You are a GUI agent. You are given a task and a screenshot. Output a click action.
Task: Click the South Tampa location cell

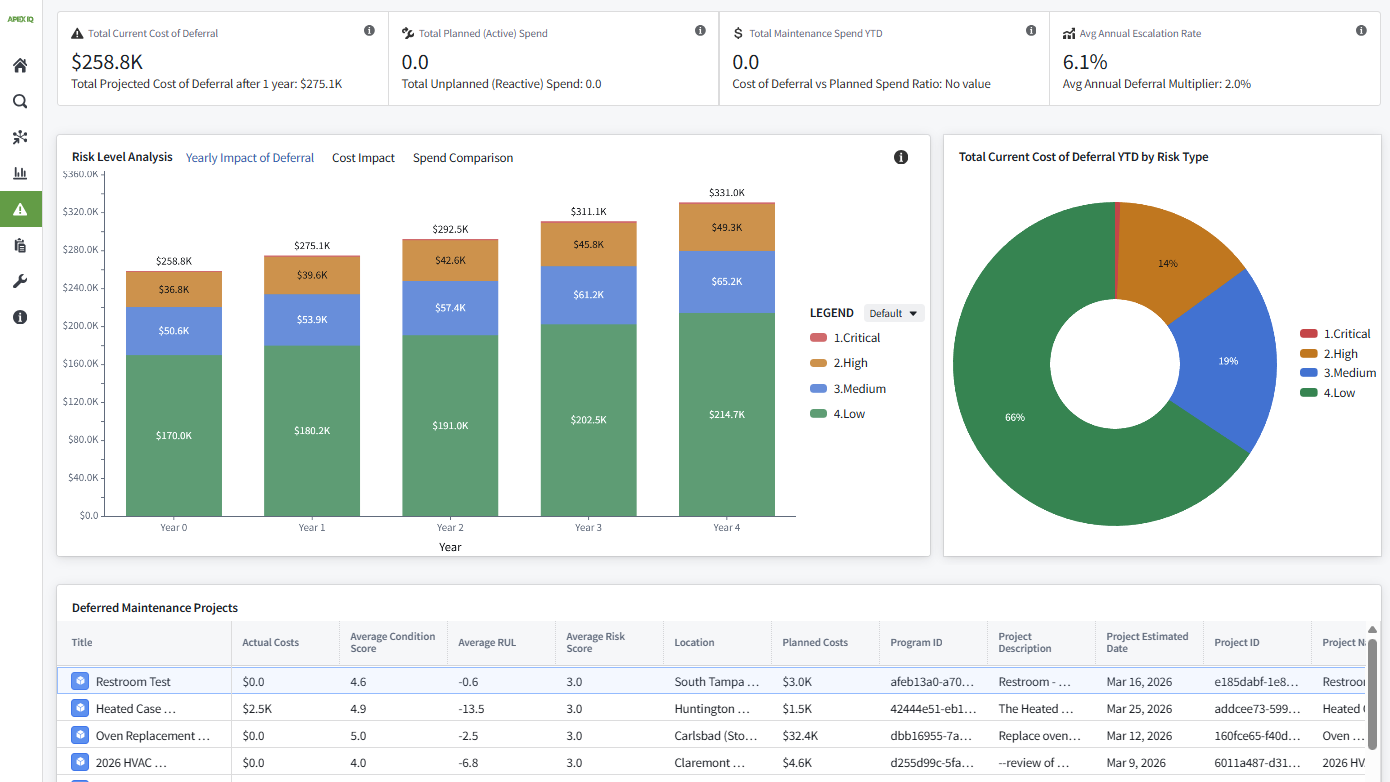tap(717, 682)
